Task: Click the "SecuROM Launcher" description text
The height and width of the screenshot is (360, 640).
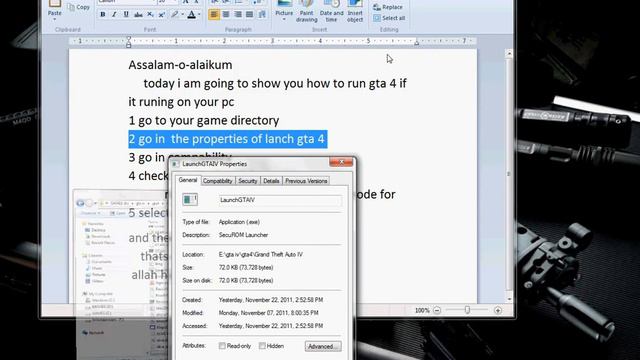Action: pyautogui.click(x=243, y=235)
